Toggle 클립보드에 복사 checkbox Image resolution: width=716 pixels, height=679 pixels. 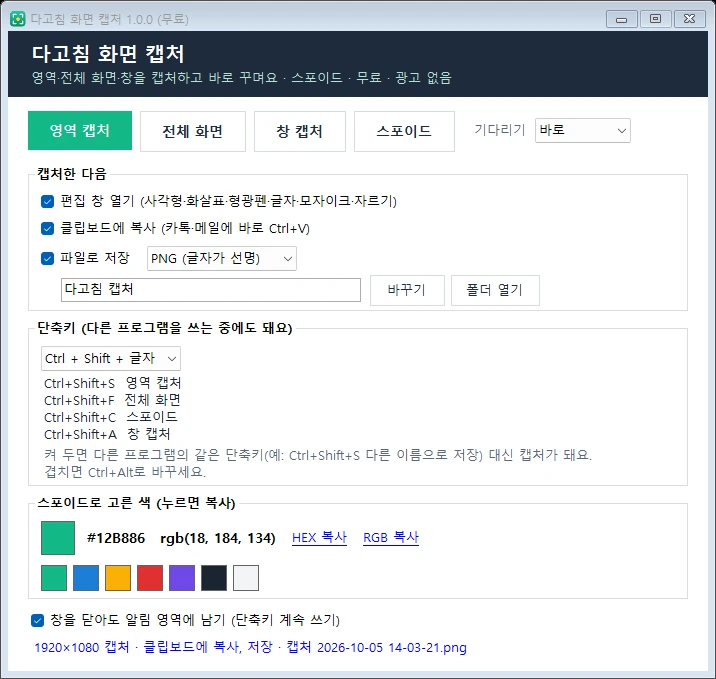click(47, 228)
